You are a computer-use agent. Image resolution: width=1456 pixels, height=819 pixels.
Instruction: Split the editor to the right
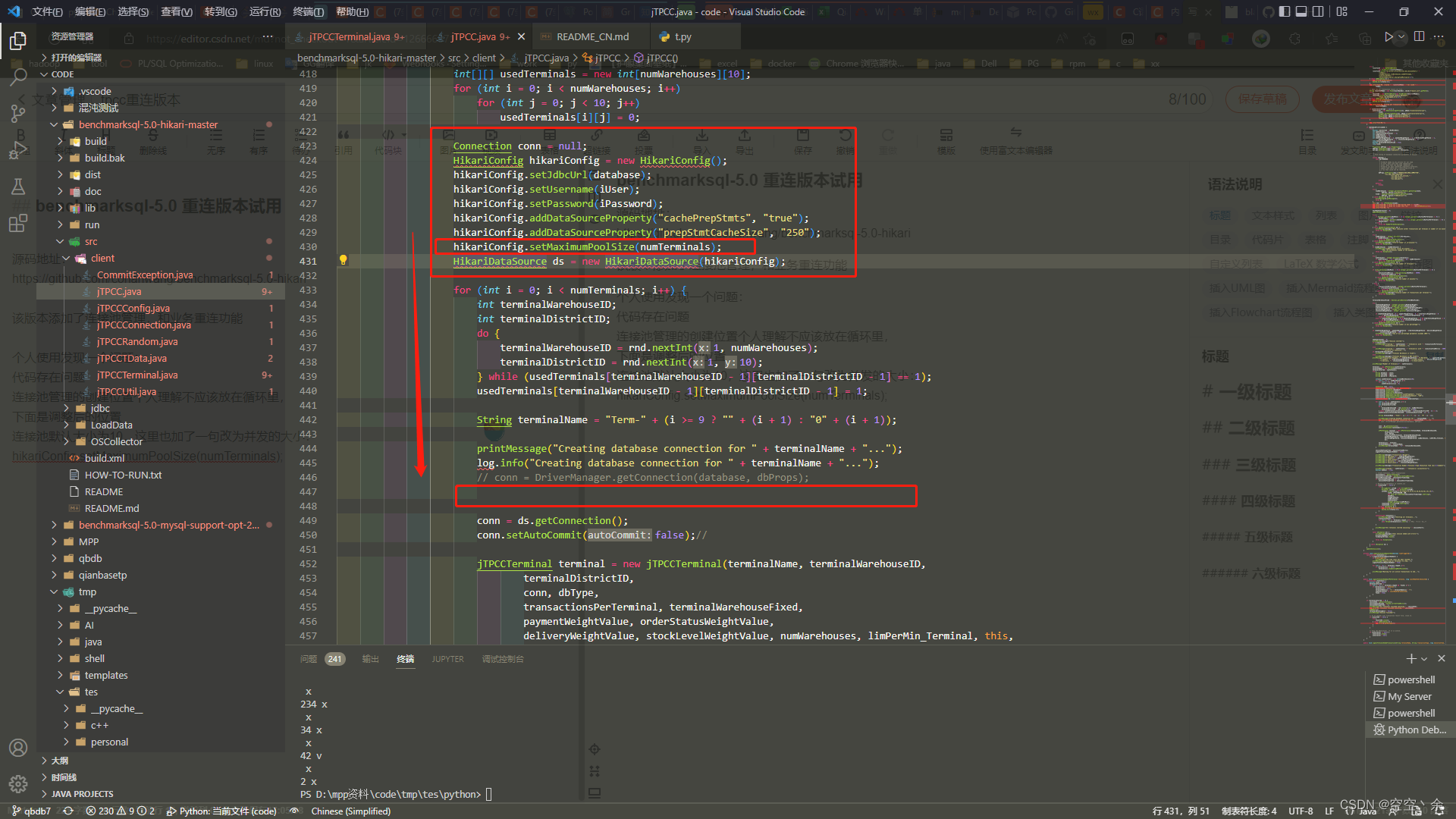tap(1419, 36)
